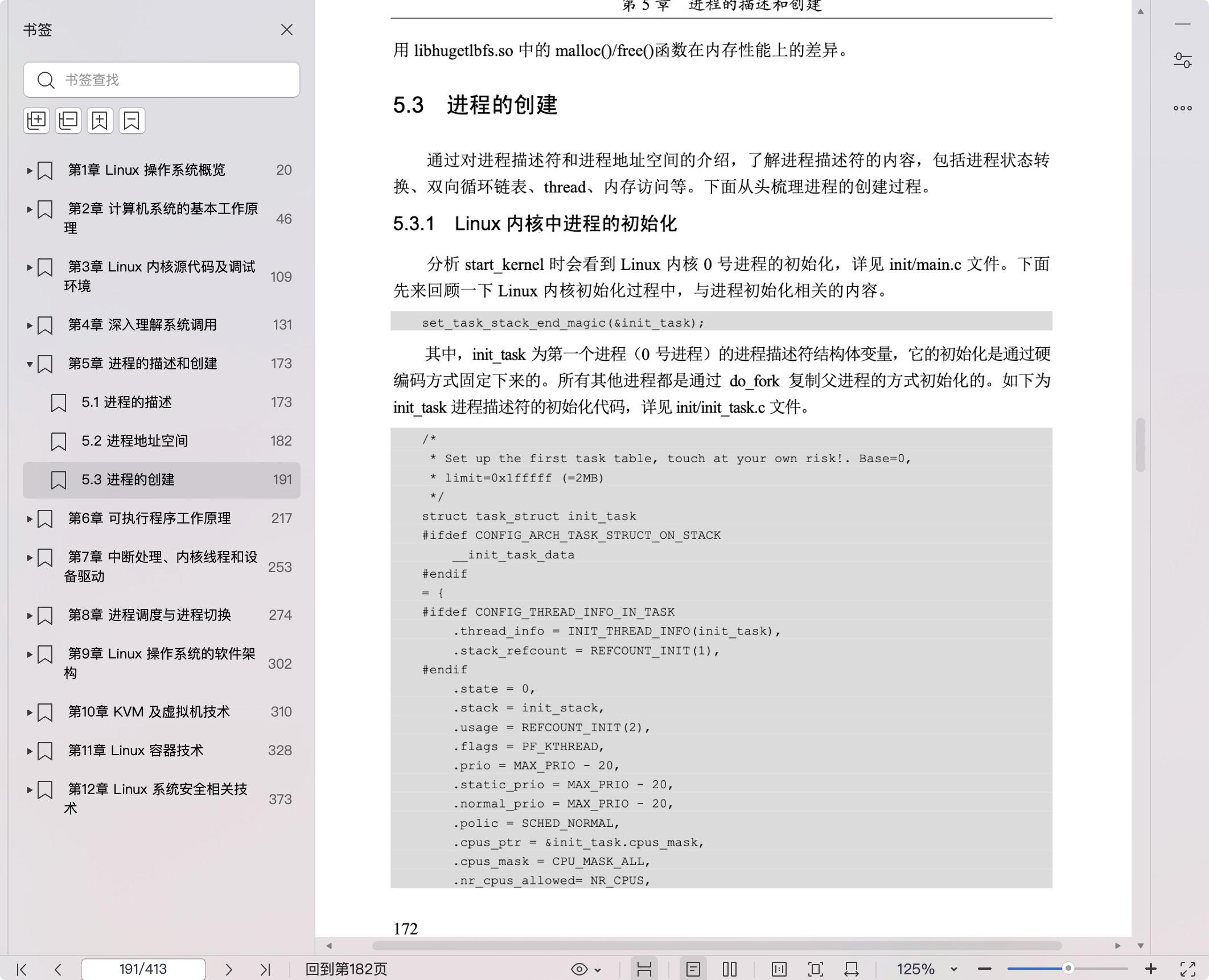The width and height of the screenshot is (1209, 980).
Task: Zoom out with minus button
Action: tap(985, 969)
